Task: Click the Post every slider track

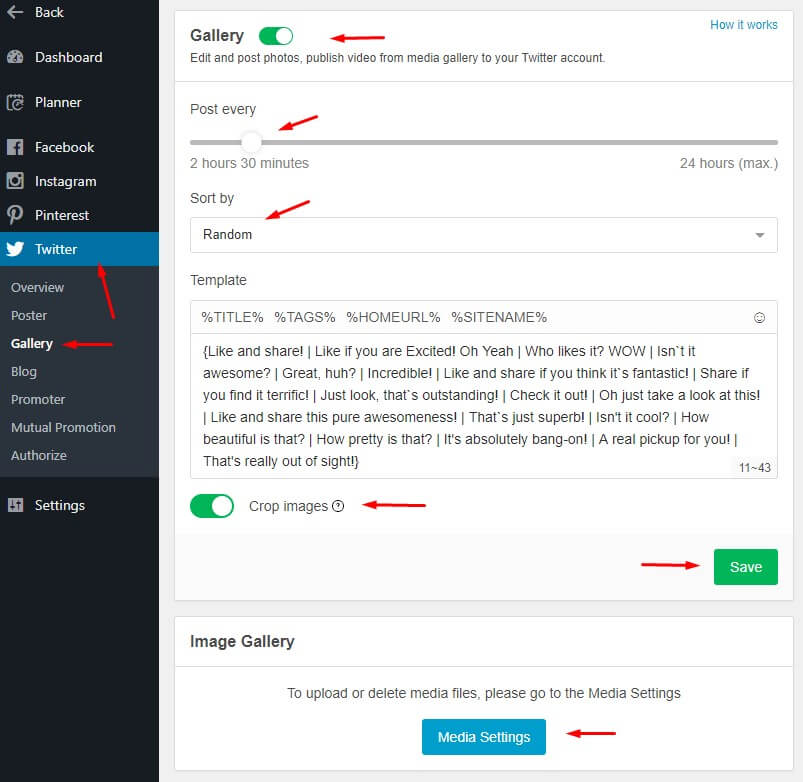Action: click(483, 142)
